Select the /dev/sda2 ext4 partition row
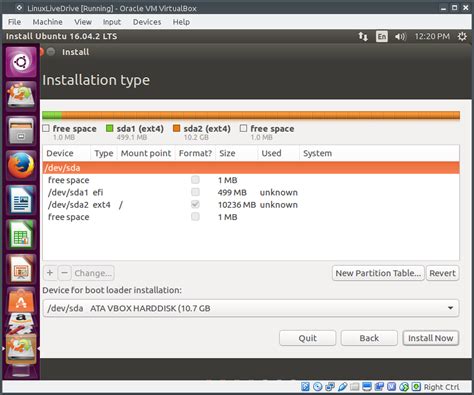Image resolution: width=474 pixels, height=395 pixels. click(x=251, y=205)
